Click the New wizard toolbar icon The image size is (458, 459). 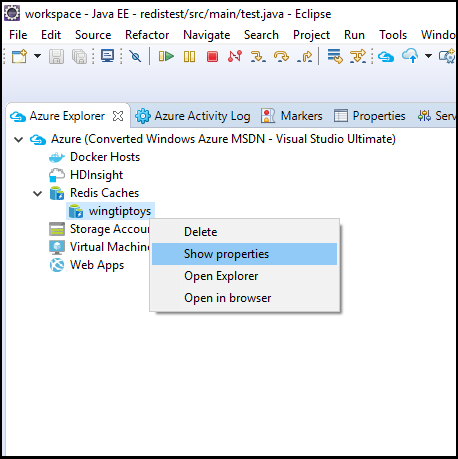click(x=19, y=56)
